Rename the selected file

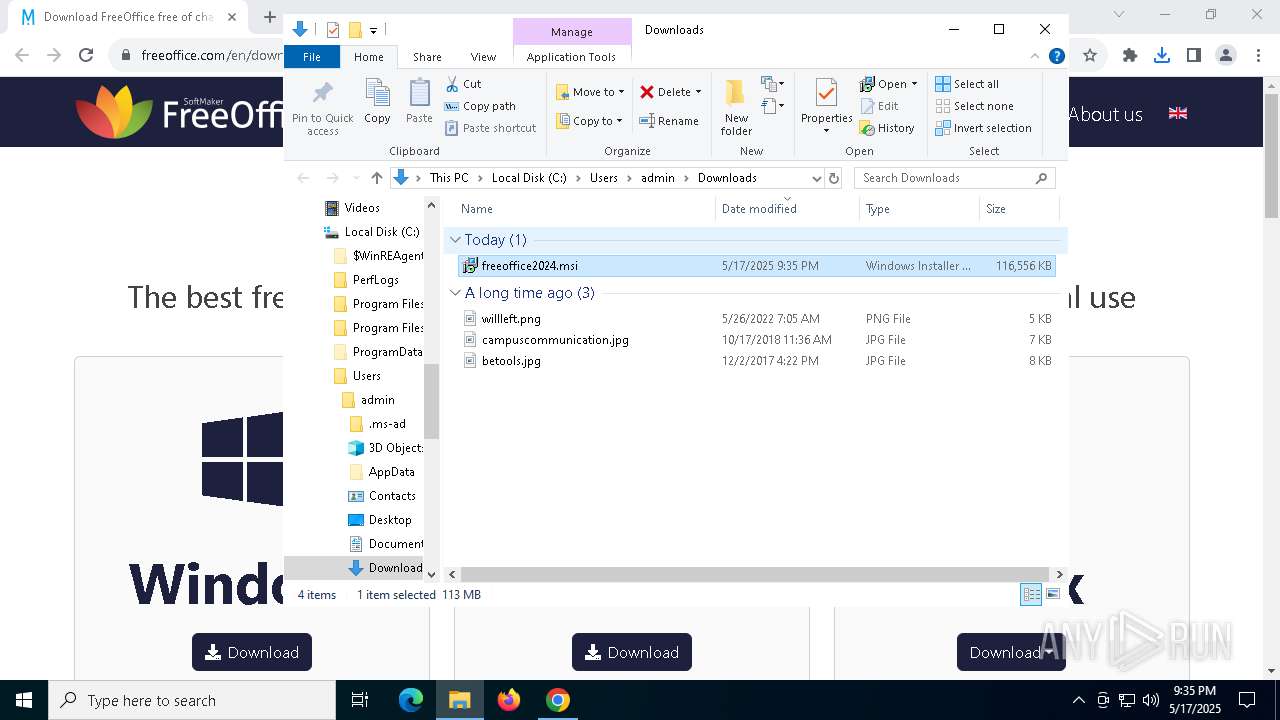click(669, 121)
